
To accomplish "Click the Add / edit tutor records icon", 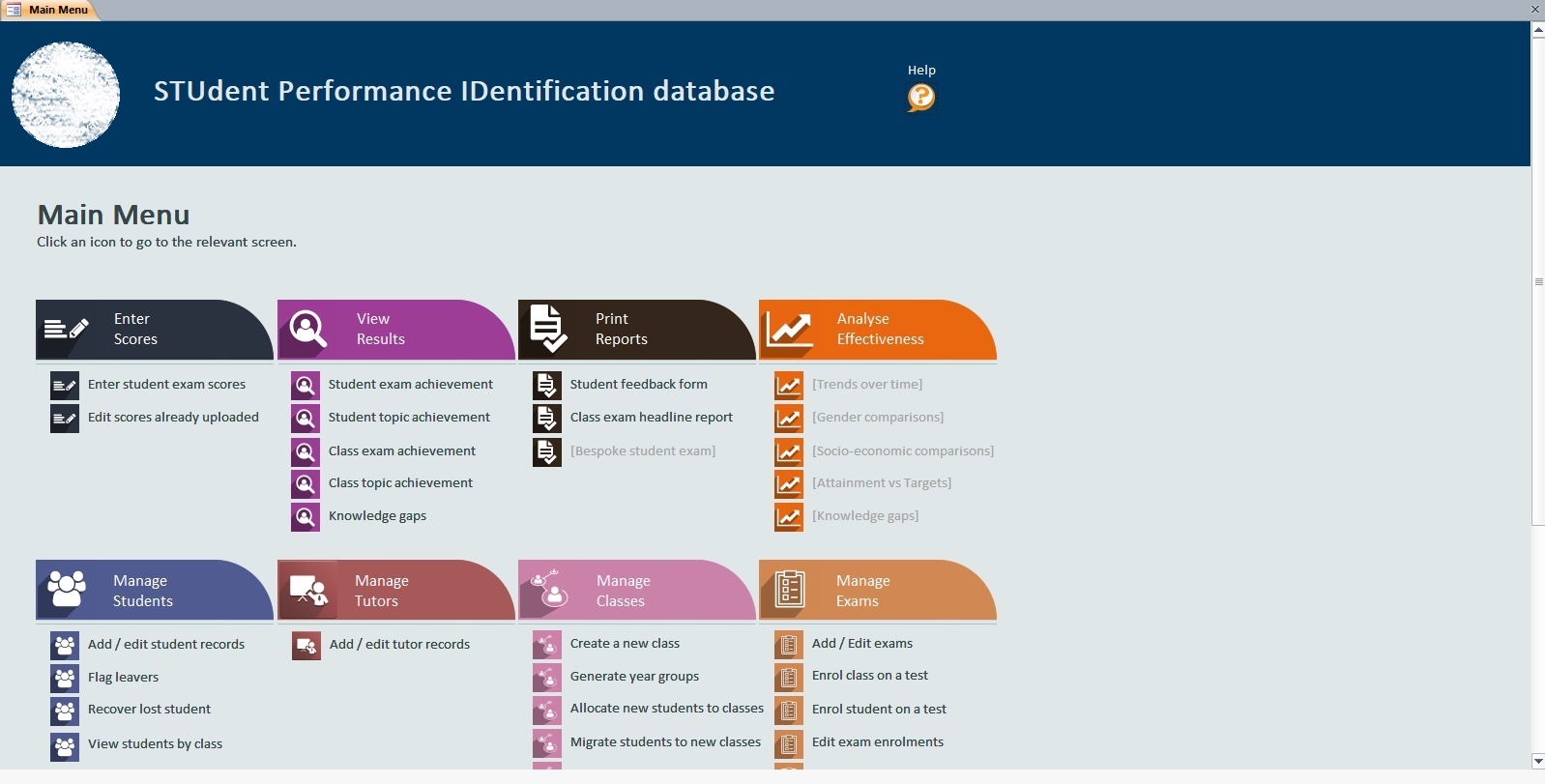I will [x=306, y=645].
